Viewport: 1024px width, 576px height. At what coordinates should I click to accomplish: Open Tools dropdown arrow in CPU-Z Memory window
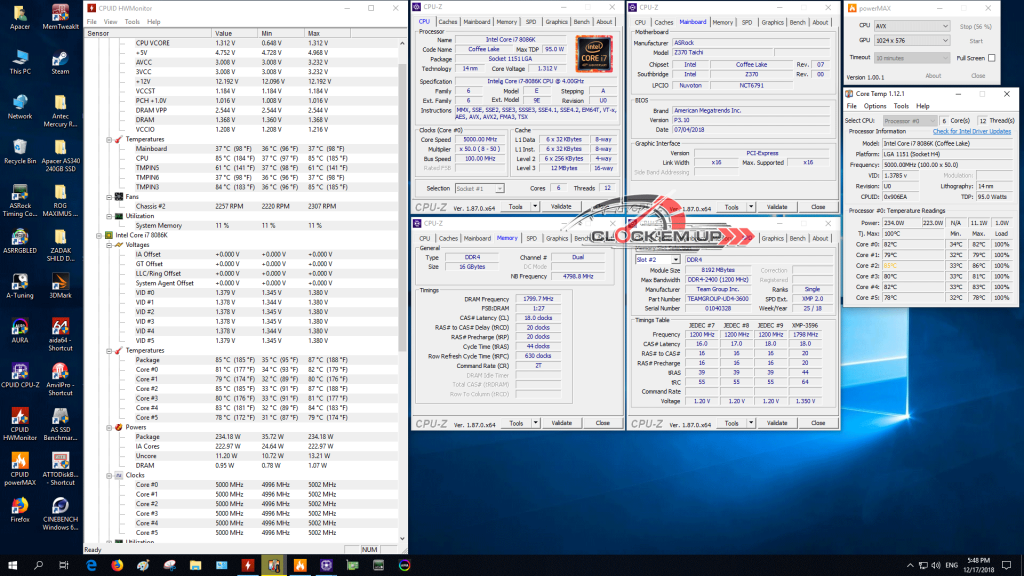[536, 423]
